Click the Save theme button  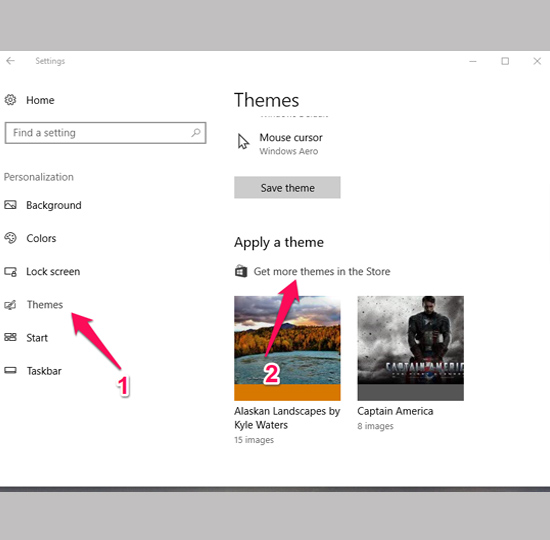287,188
